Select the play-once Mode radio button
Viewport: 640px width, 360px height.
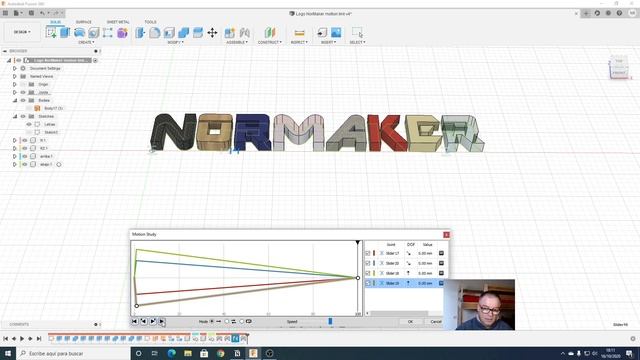(212, 322)
